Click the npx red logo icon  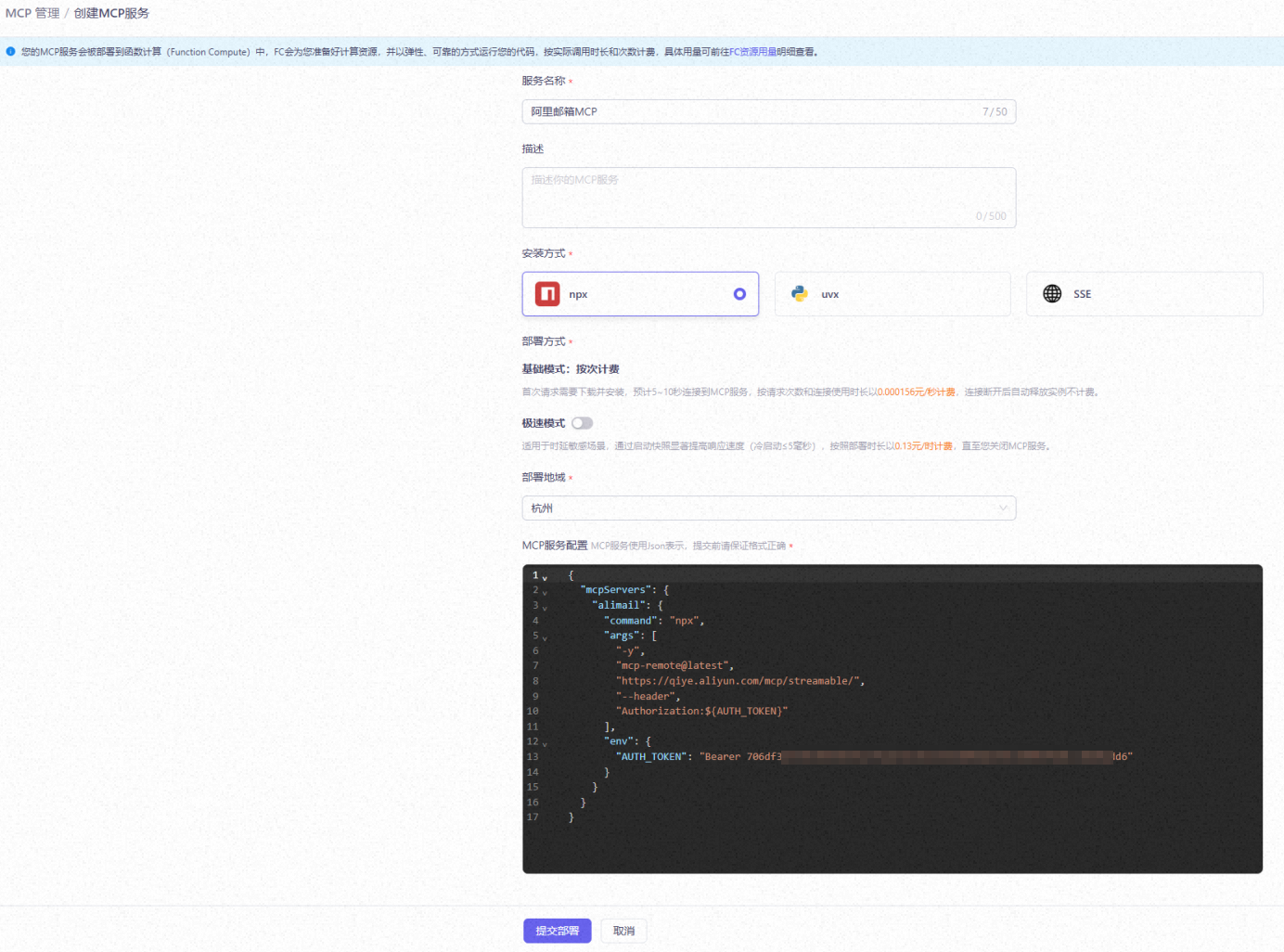point(547,294)
